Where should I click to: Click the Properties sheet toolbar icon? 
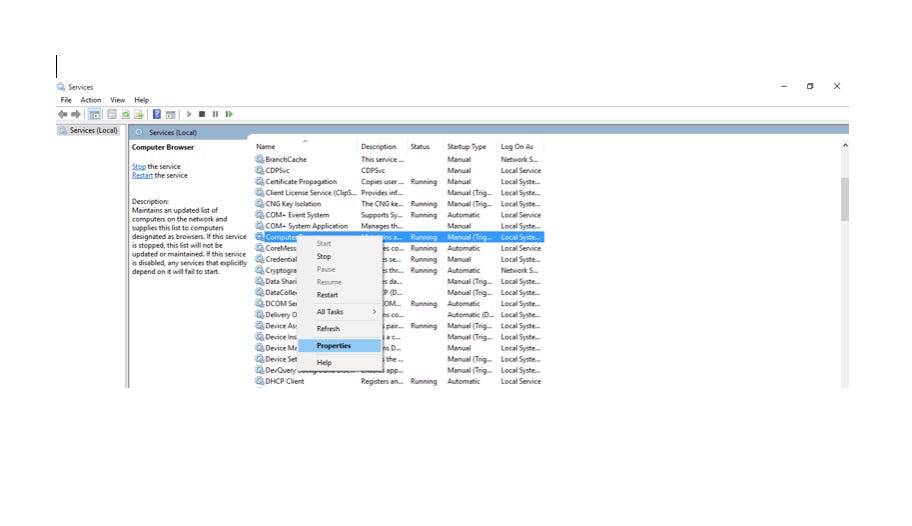[x=112, y=115]
